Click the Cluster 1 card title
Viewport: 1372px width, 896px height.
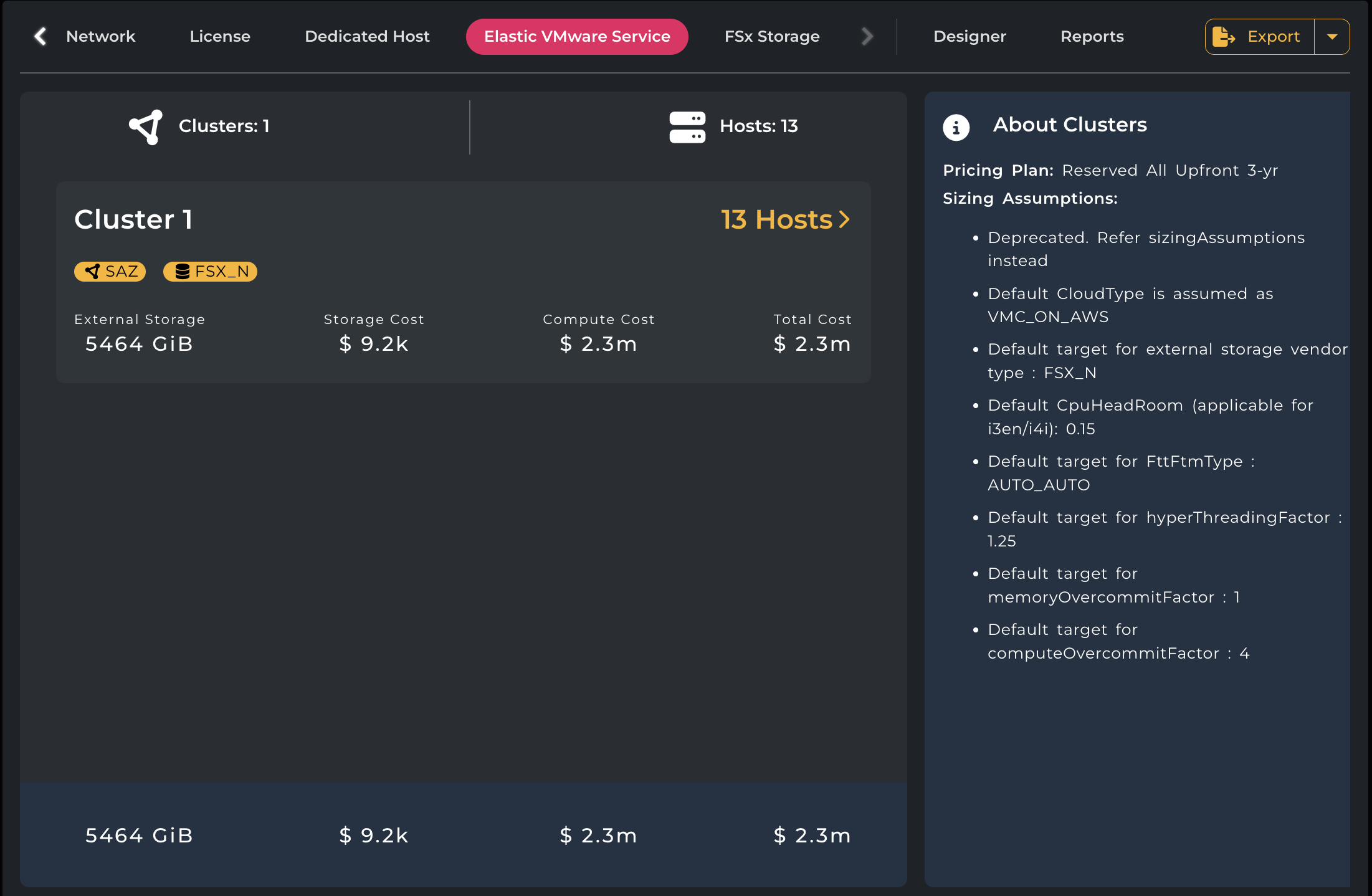[133, 219]
